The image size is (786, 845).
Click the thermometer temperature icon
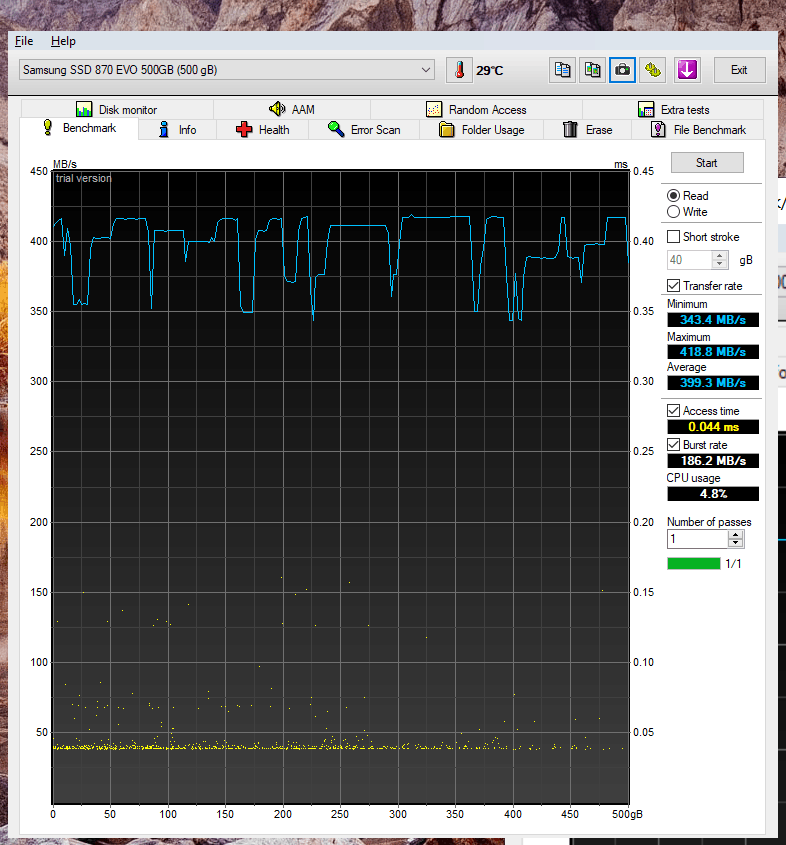coord(460,70)
